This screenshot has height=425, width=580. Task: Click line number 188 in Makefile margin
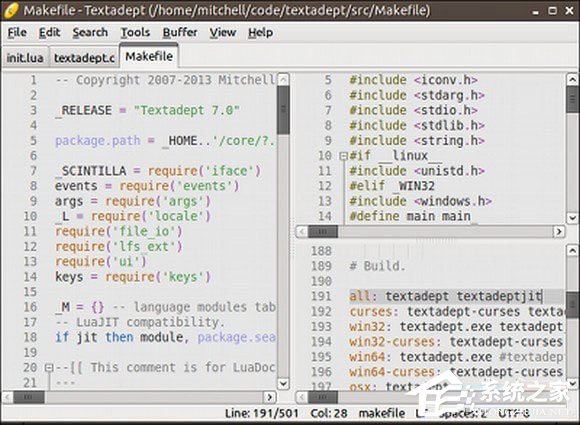coord(321,251)
